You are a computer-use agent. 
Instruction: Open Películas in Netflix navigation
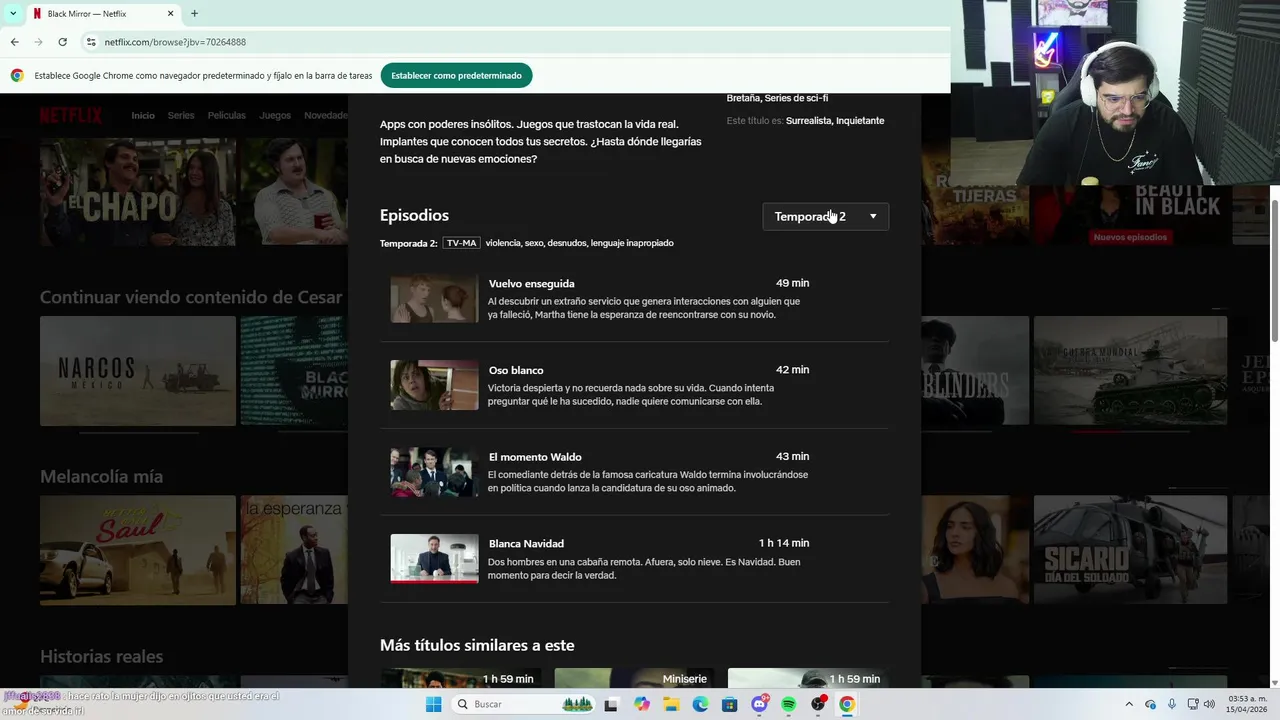click(227, 115)
